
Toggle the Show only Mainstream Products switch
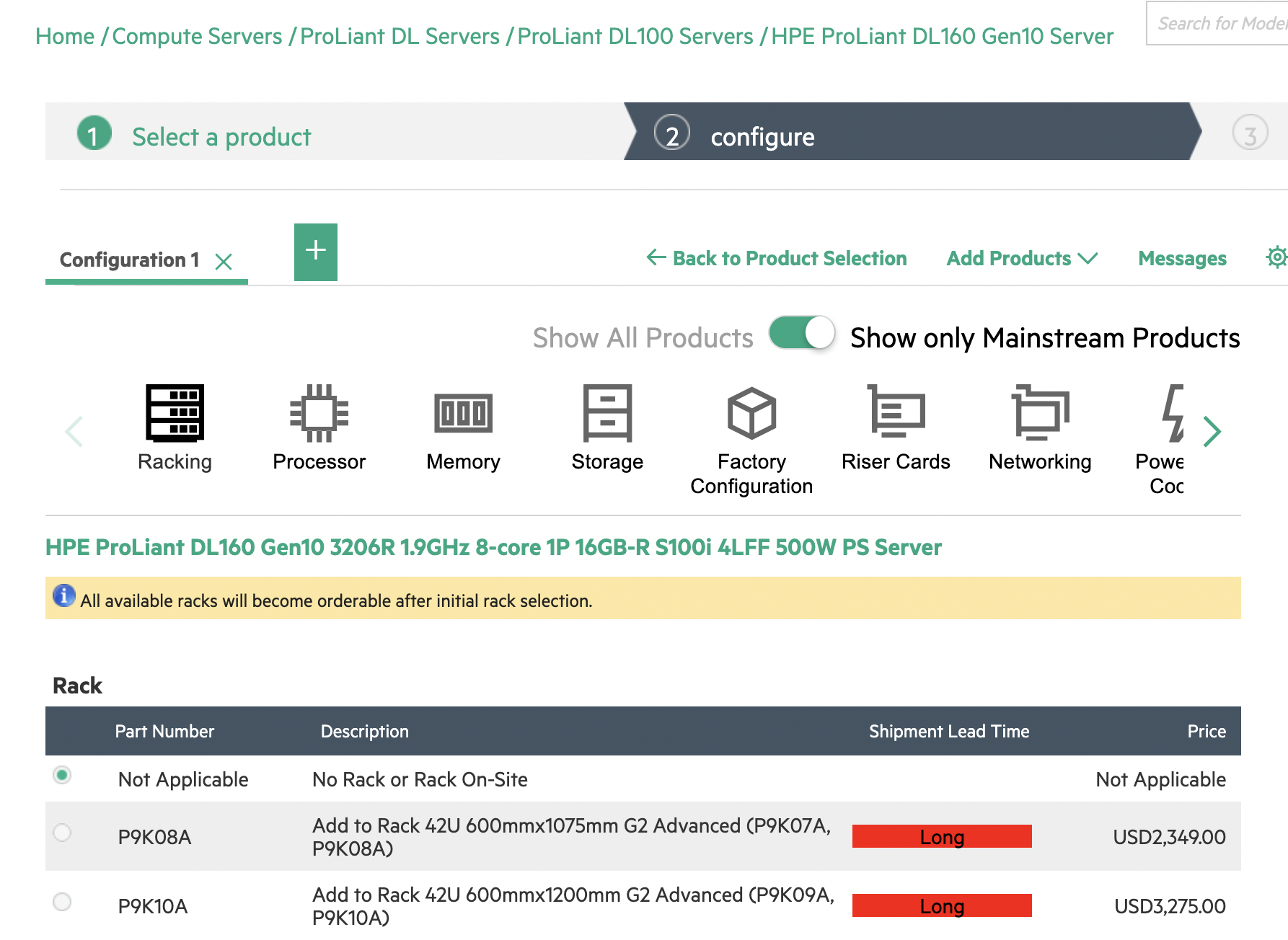(802, 334)
